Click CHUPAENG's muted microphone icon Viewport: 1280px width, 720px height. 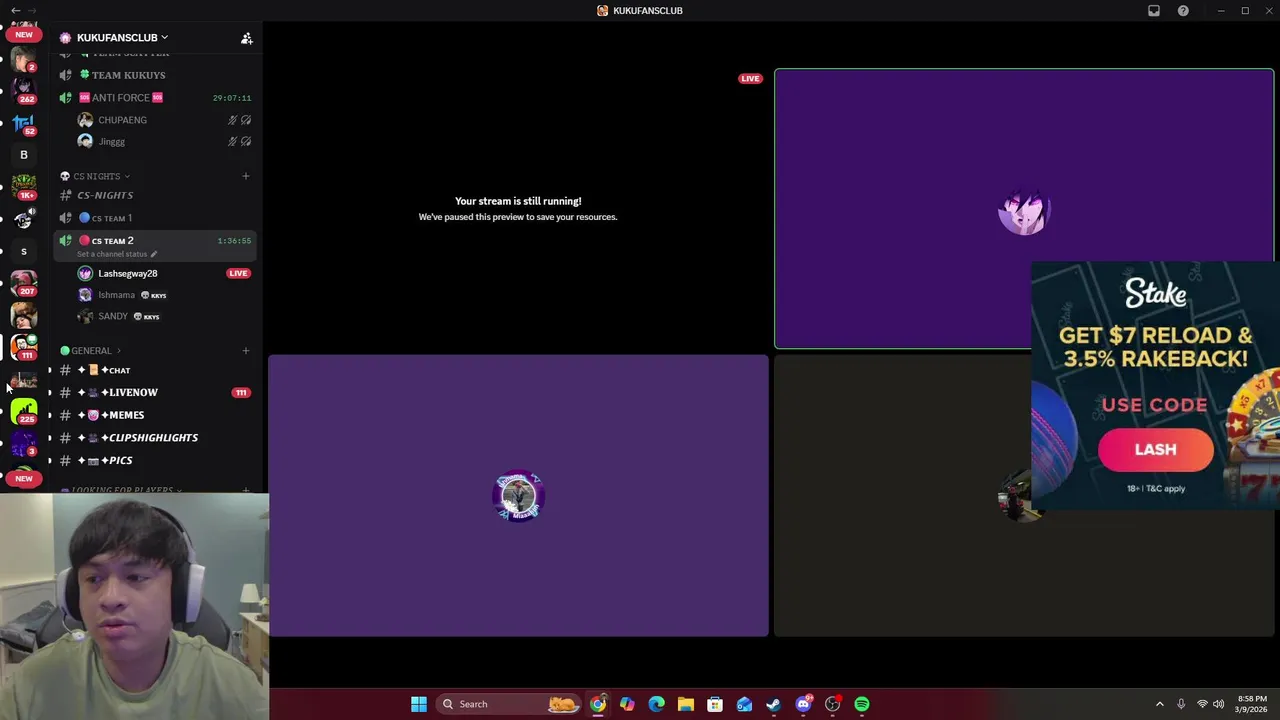tap(232, 120)
